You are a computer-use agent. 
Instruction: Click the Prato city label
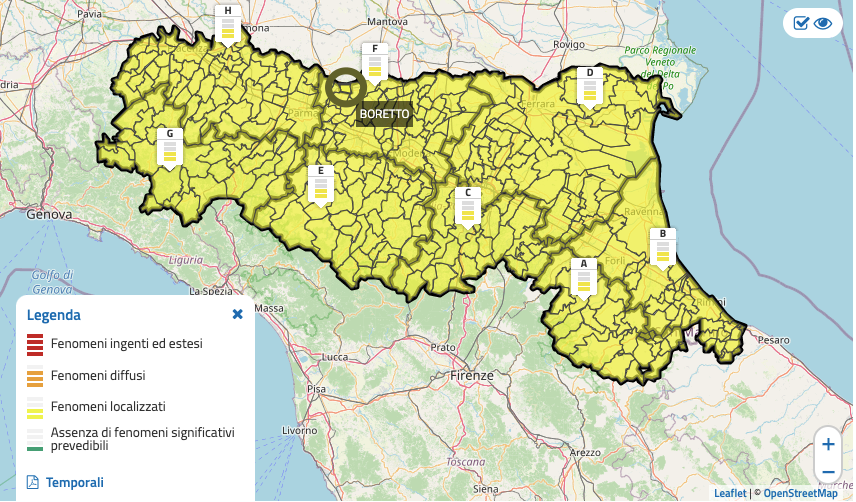pyautogui.click(x=443, y=348)
